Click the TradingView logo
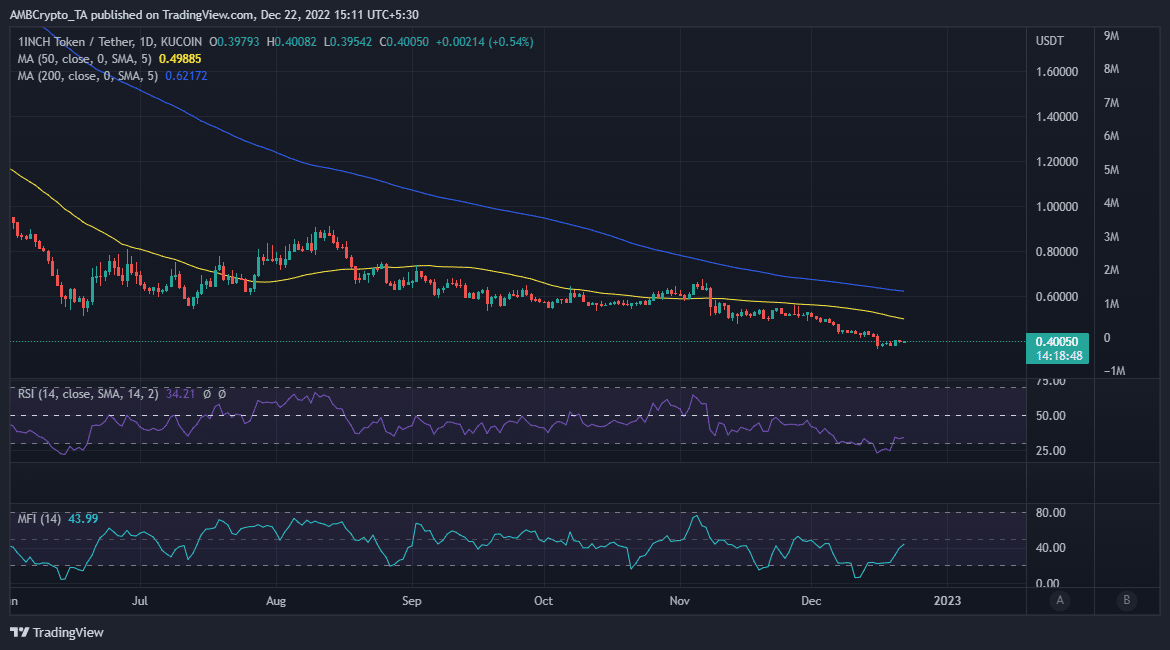Screen dimensions: 1170x650 pyautogui.click(x=57, y=632)
